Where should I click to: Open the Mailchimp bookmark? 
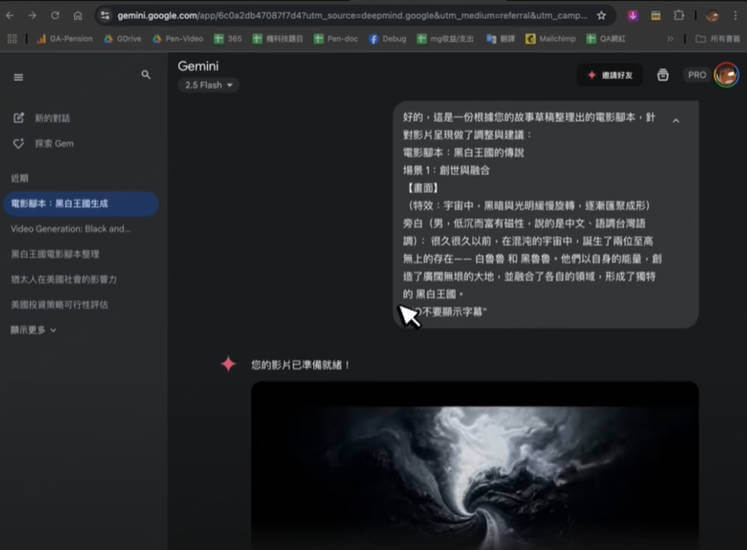tap(551, 39)
